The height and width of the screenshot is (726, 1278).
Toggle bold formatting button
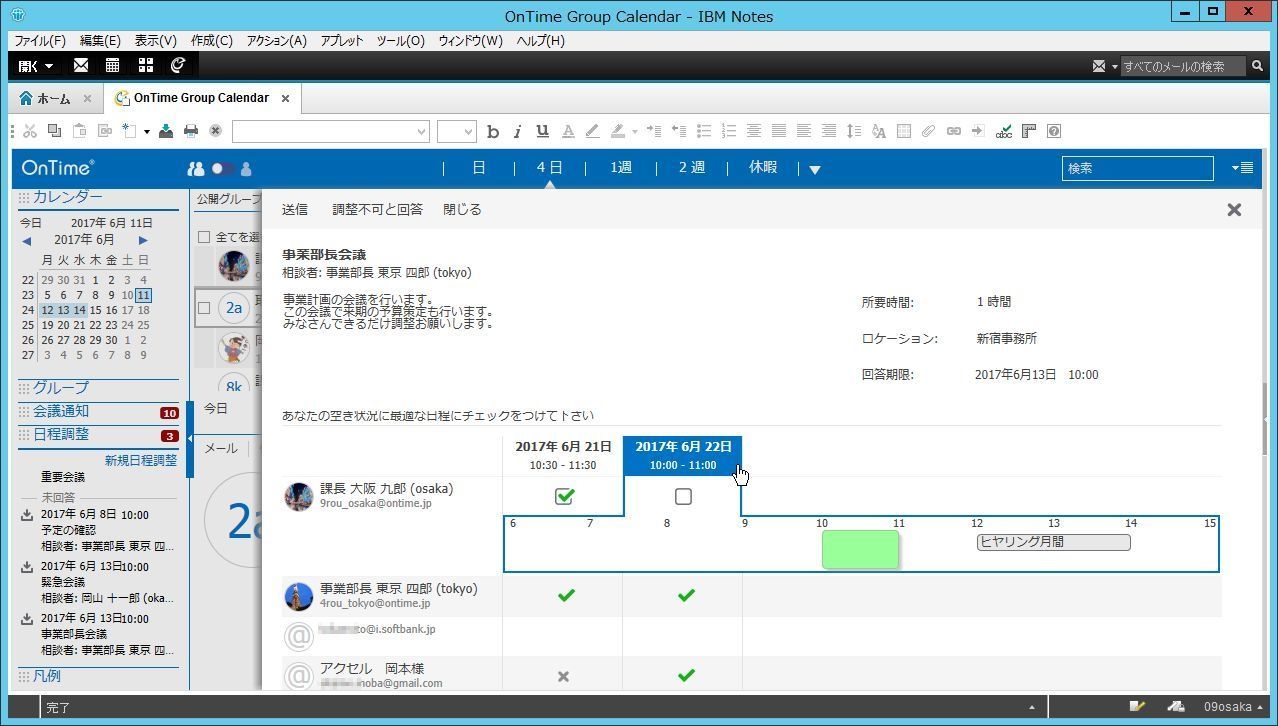[492, 131]
